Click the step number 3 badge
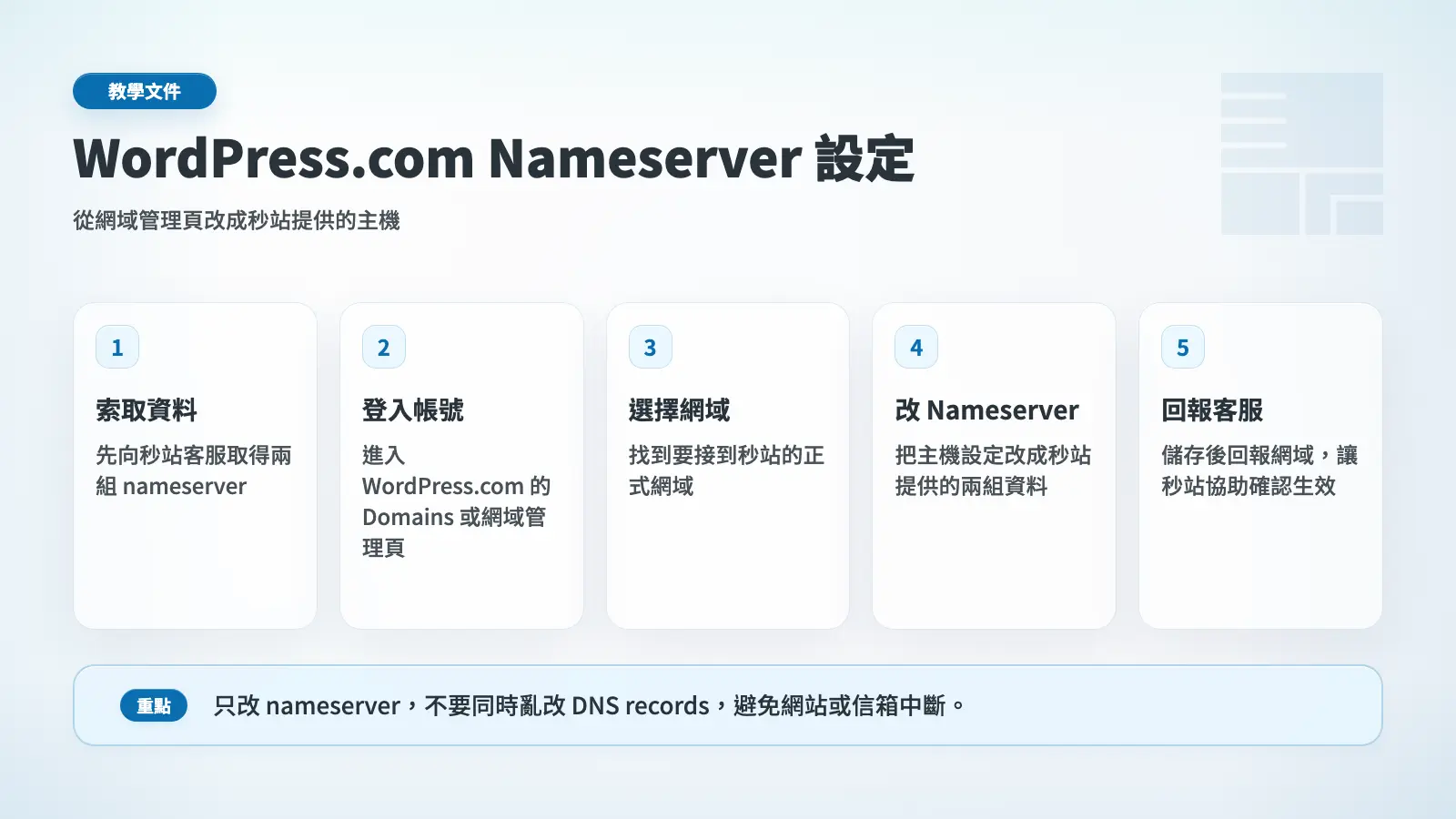The image size is (1456, 819). coord(651,347)
